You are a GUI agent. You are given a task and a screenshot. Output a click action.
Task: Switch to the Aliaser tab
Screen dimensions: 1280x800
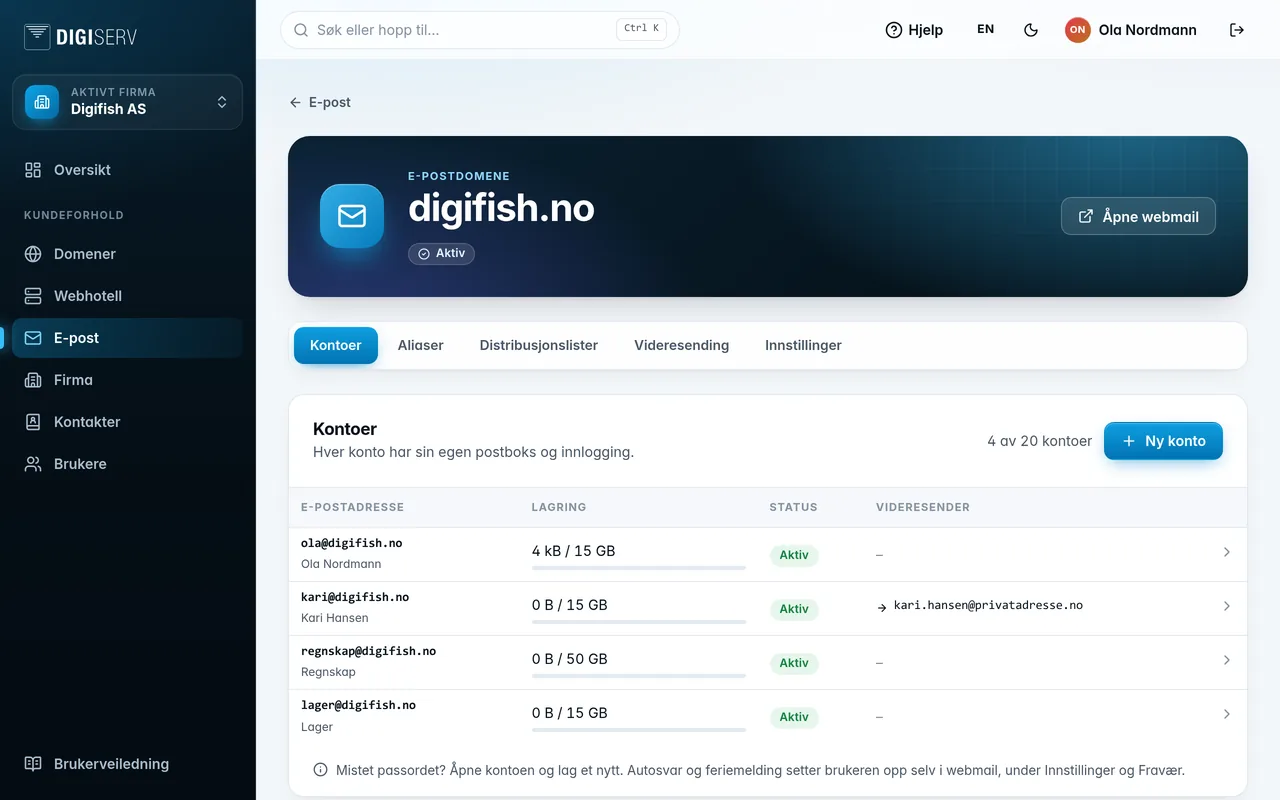421,345
